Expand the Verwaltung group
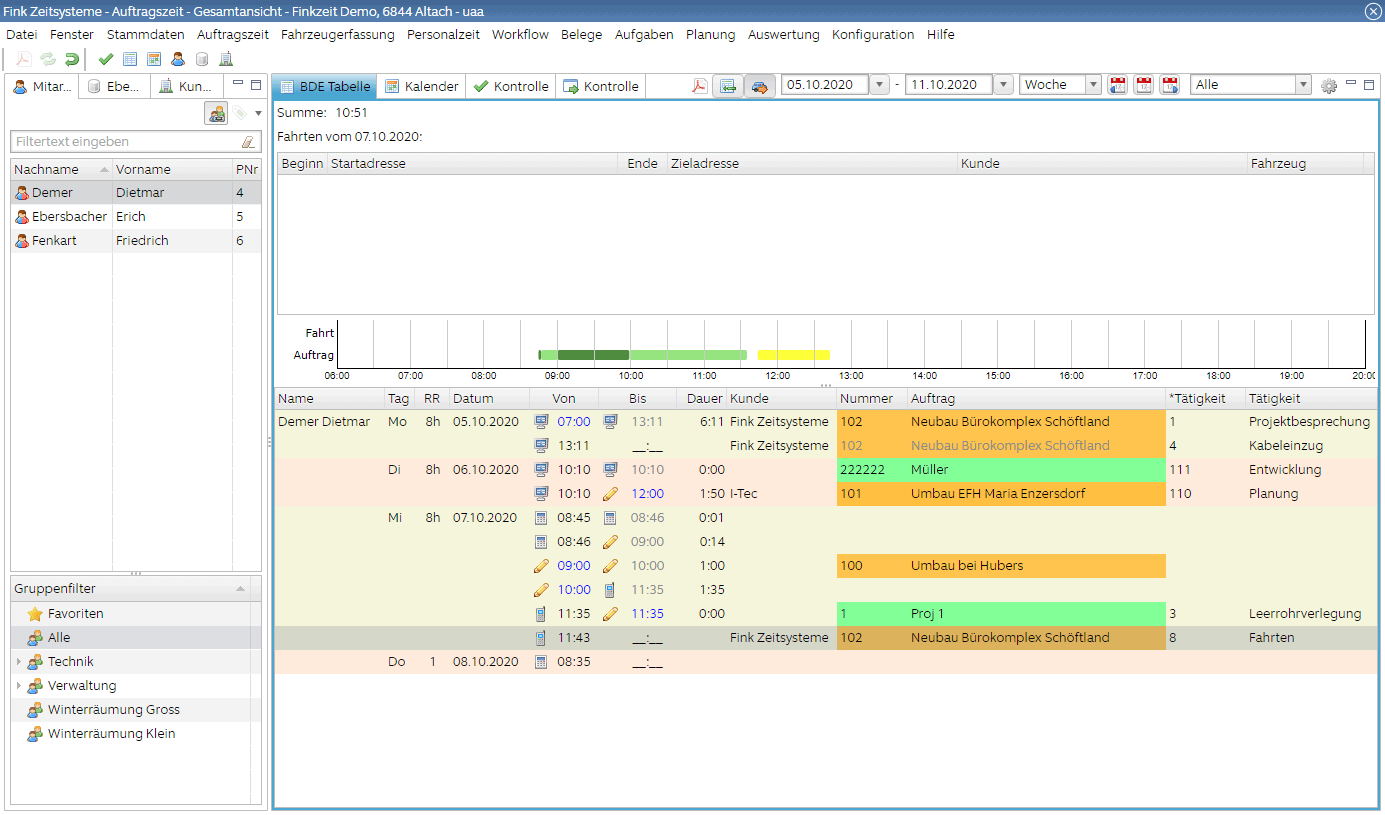Screen dimensions: 1385x815 click(x=19, y=686)
